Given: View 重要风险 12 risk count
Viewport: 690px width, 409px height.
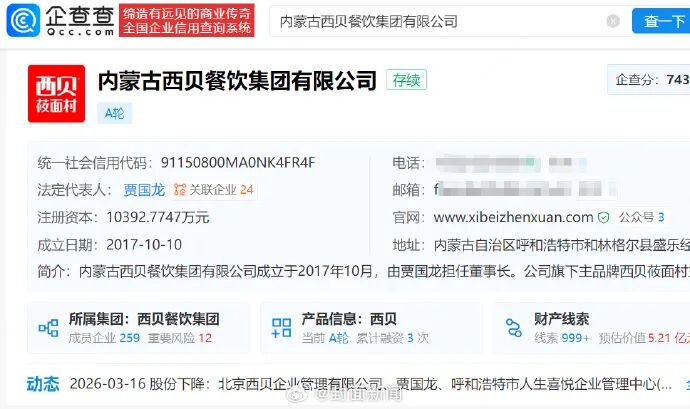Looking at the screenshot, I should pyautogui.click(x=180, y=338).
